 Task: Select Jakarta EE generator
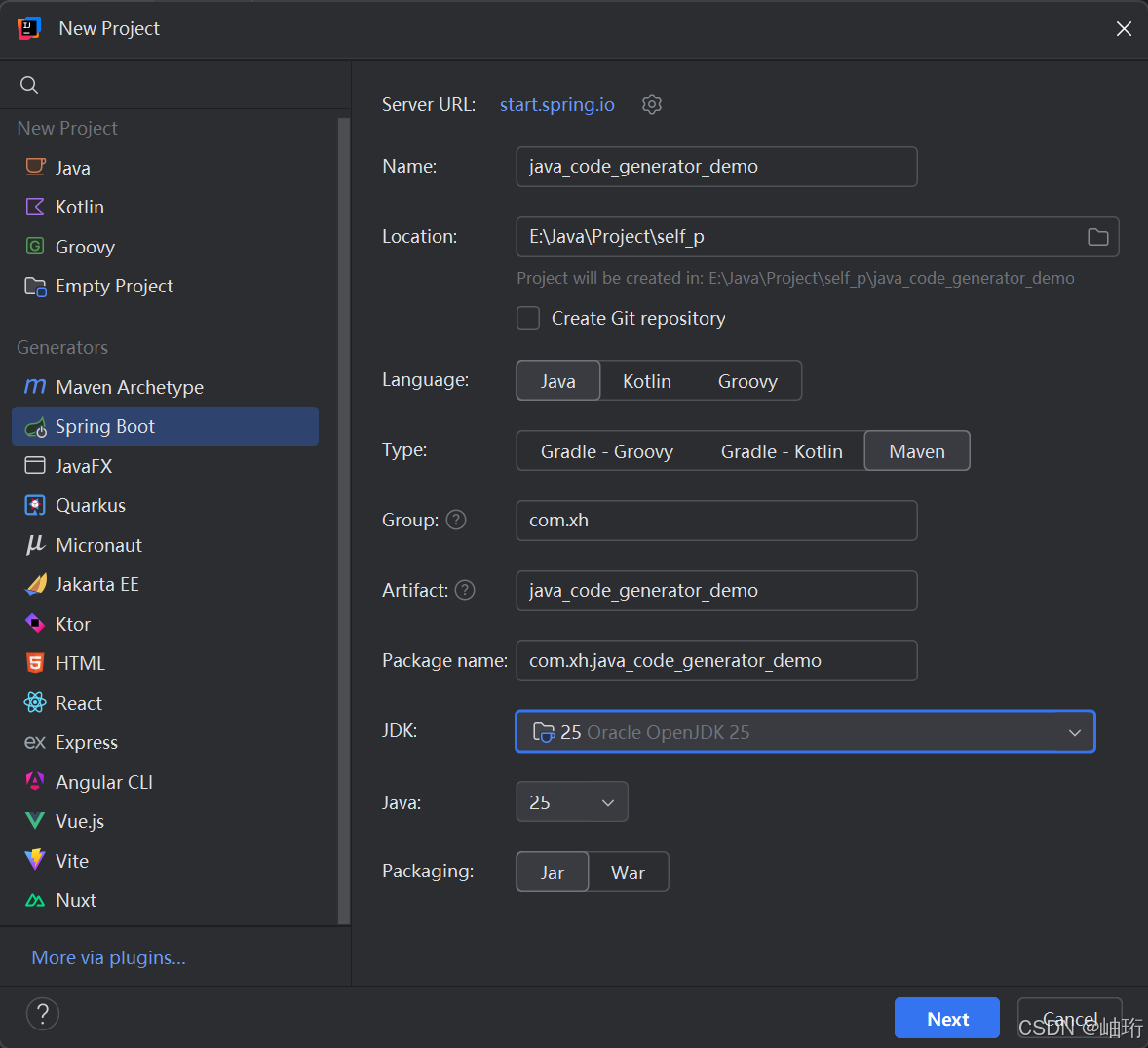[166, 584]
